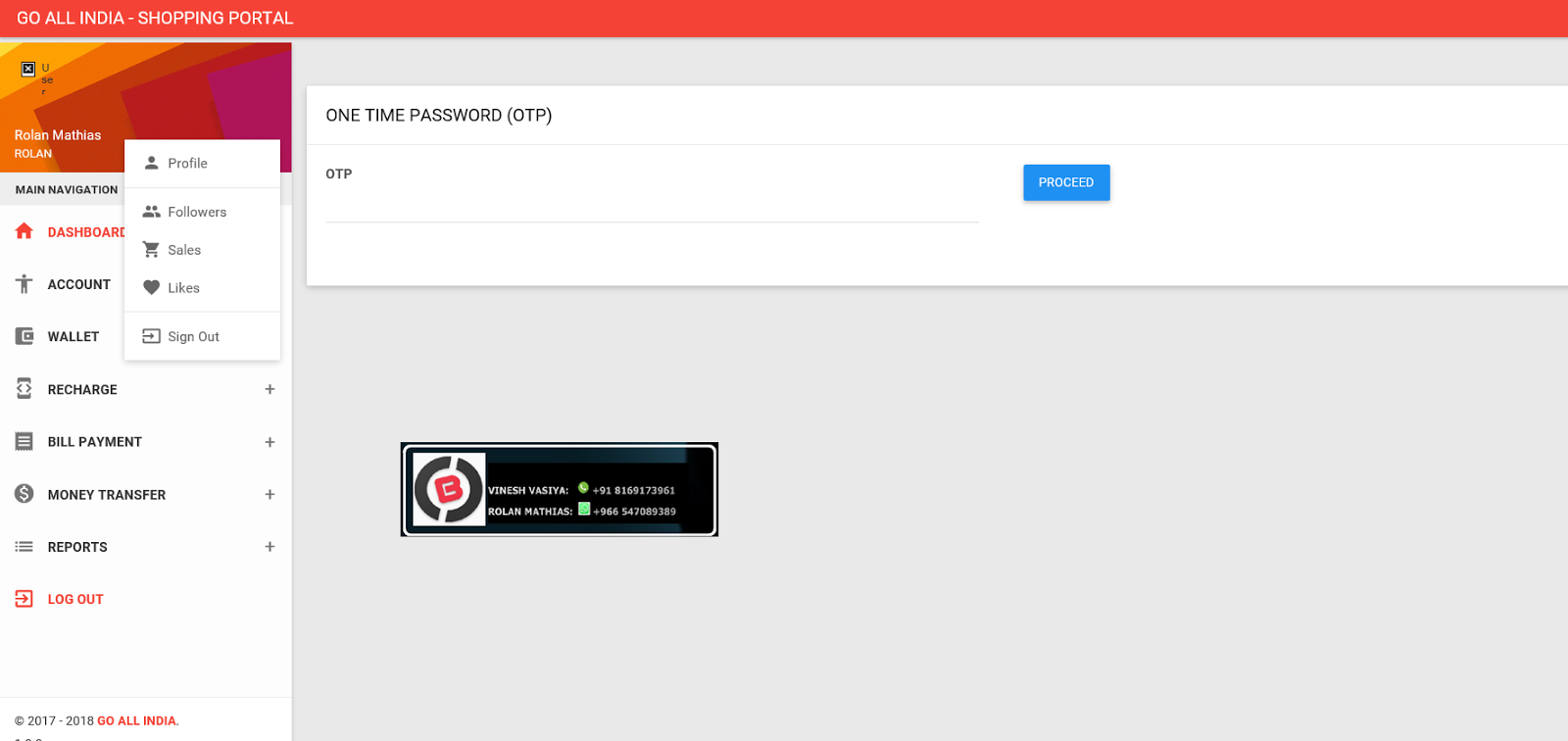Screen dimensions: 1568x741
Task: Open the Recharge navigation label
Action: tap(82, 390)
